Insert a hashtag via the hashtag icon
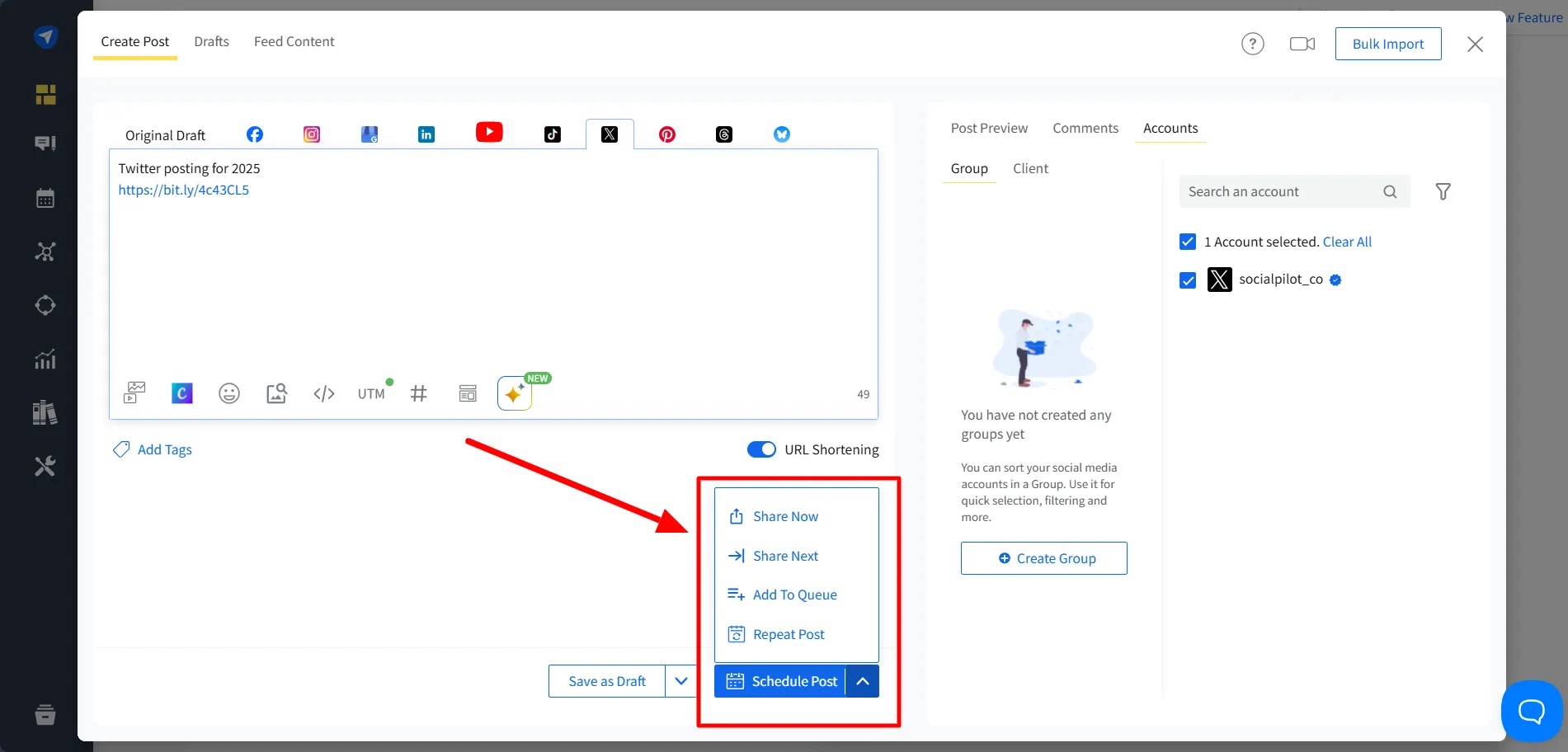 click(418, 393)
